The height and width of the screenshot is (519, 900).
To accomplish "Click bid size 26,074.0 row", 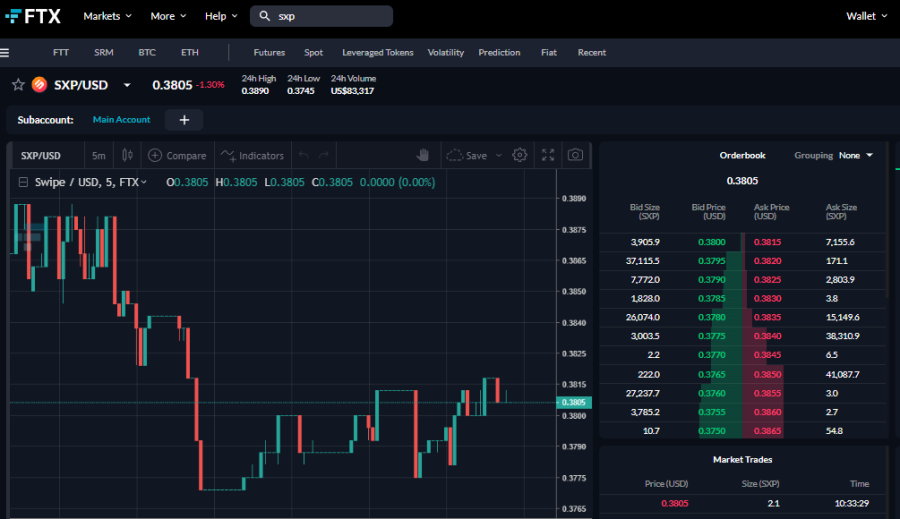I will 643,317.
